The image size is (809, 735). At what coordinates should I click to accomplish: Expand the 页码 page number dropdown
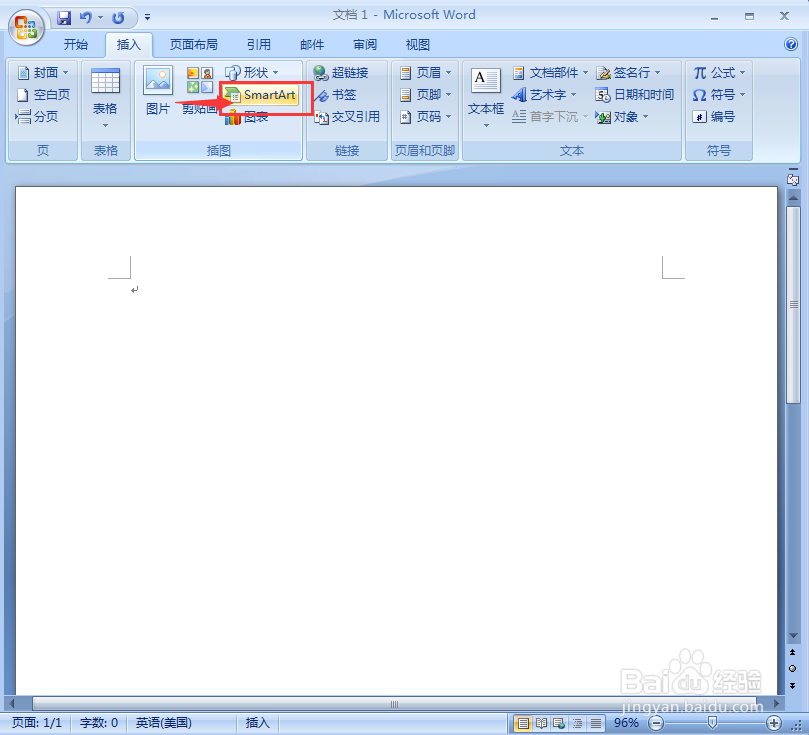point(426,117)
